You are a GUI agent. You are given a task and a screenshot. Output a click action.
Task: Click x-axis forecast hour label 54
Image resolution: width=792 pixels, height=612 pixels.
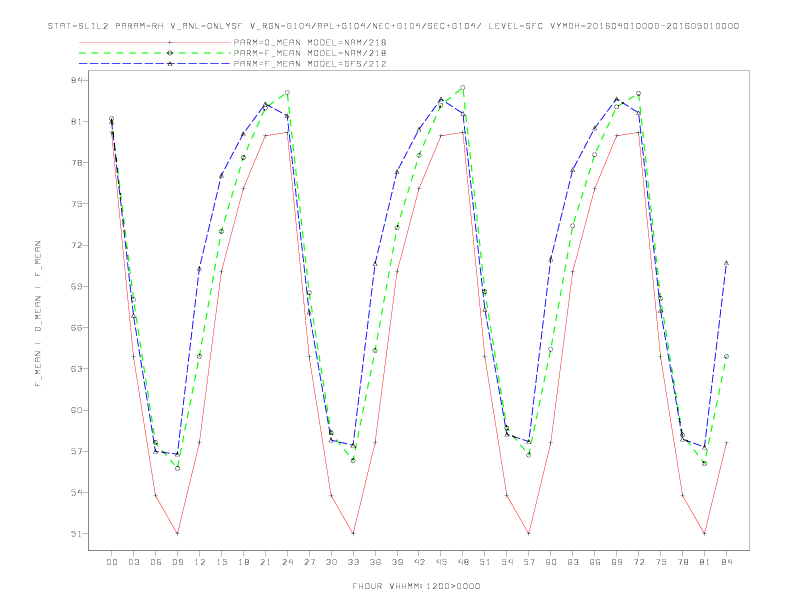[507, 562]
